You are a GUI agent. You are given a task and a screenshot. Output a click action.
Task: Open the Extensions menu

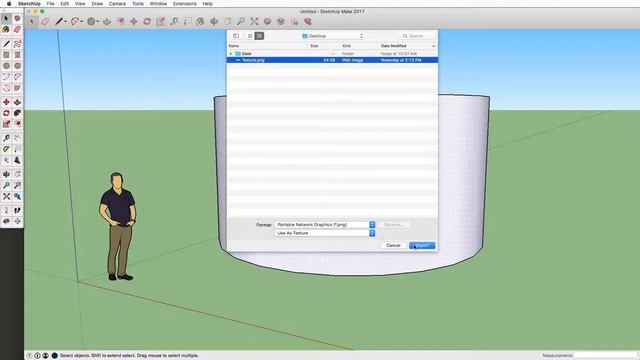[x=184, y=4]
